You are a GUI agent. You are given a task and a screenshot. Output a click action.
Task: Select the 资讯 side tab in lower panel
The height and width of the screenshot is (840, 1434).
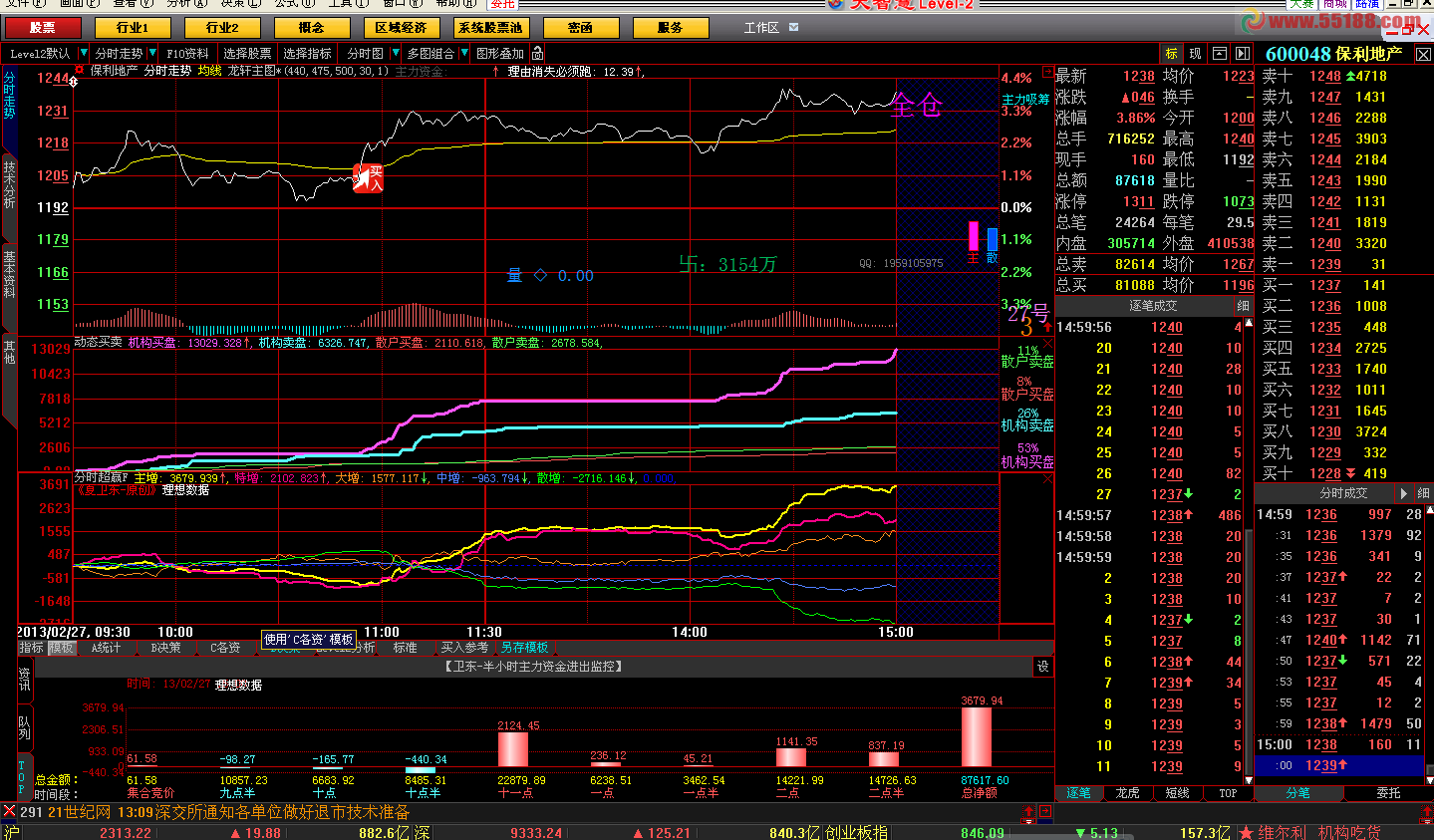[24, 680]
